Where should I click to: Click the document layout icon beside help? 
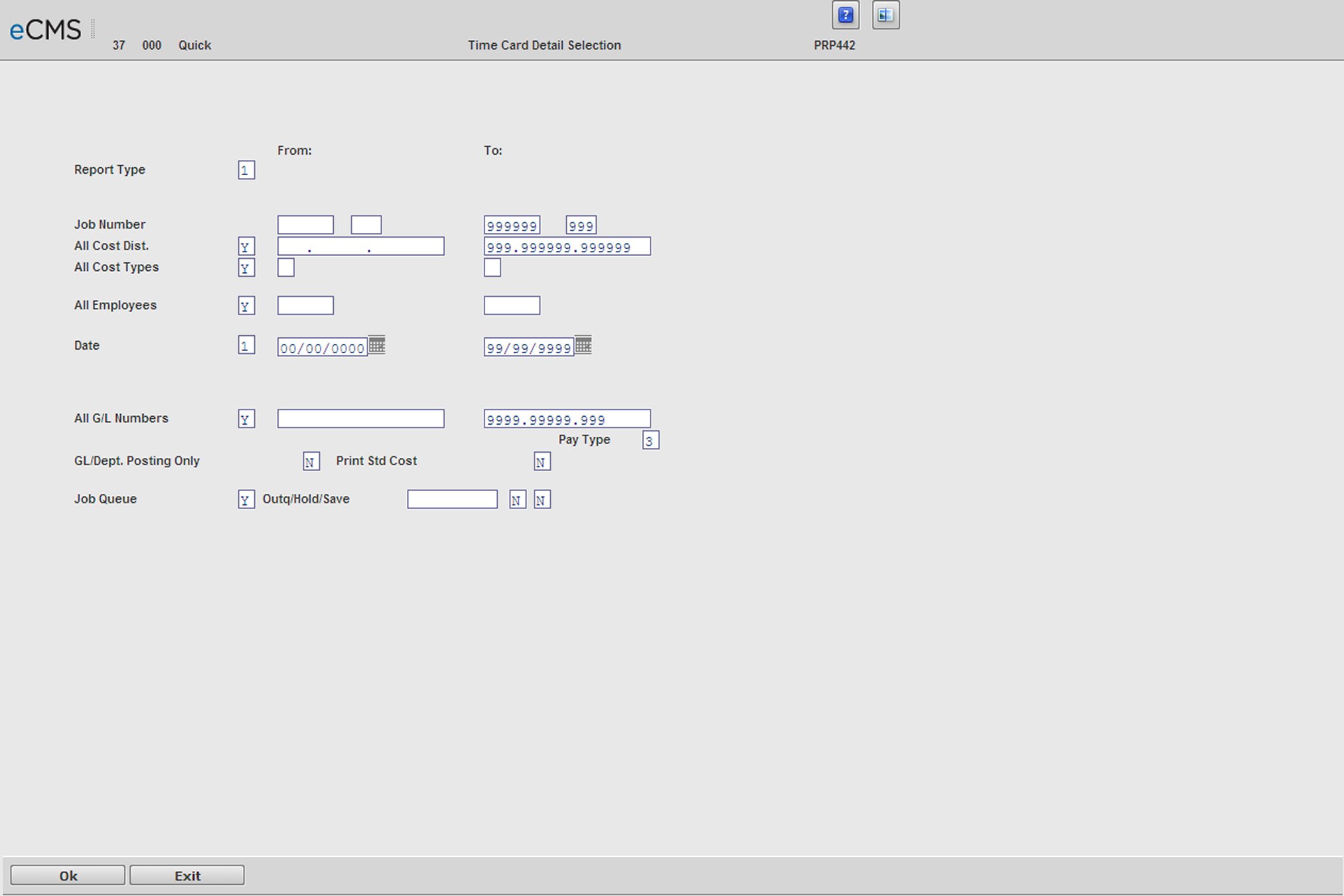click(886, 15)
